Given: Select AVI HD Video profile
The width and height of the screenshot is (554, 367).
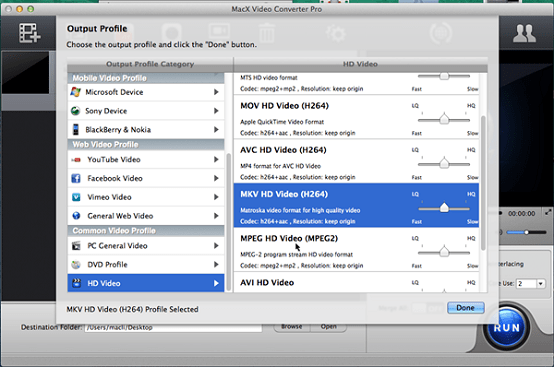Looking at the screenshot, I should [356, 282].
